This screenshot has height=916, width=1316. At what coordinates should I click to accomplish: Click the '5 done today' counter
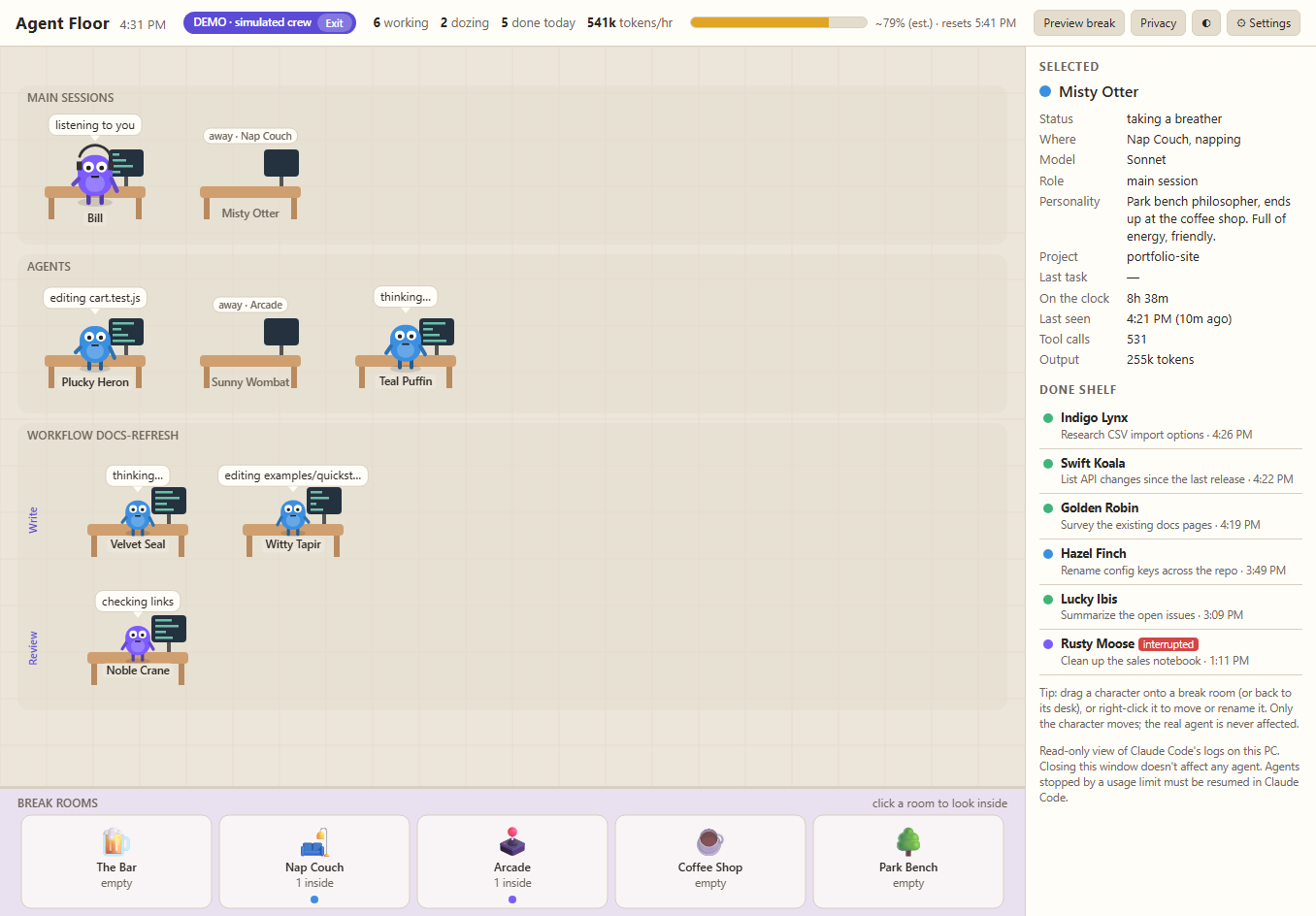point(538,22)
